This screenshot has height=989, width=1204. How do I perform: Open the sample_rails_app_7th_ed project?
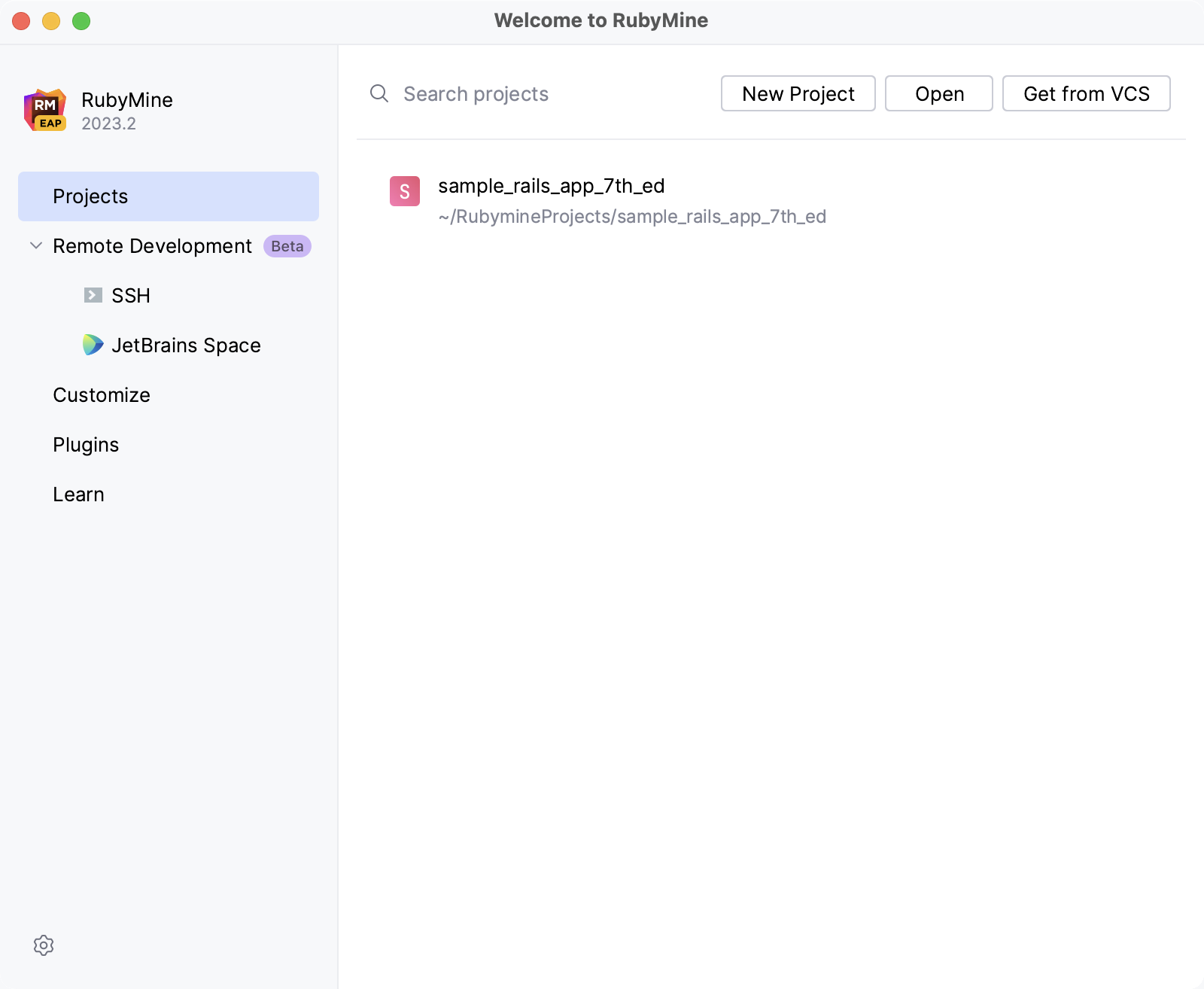coord(552,186)
